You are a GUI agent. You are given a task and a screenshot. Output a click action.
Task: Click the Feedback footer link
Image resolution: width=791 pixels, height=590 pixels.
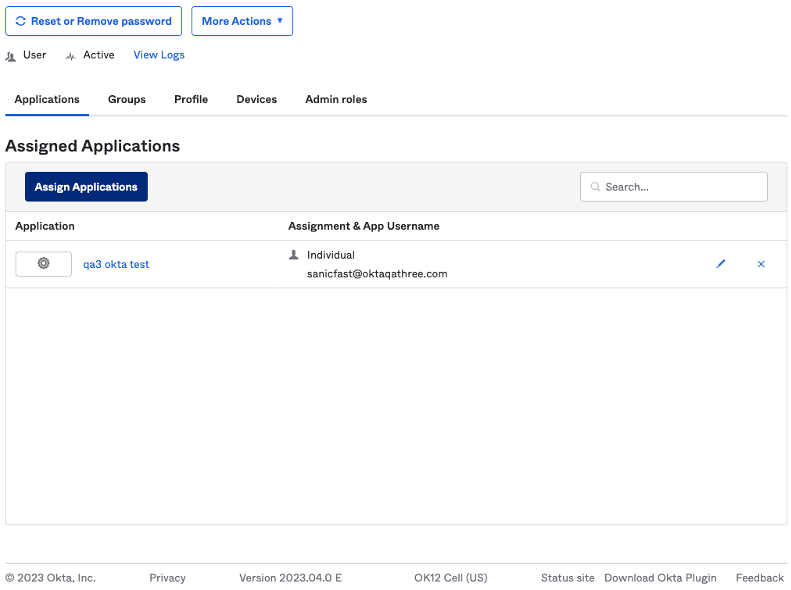759,578
